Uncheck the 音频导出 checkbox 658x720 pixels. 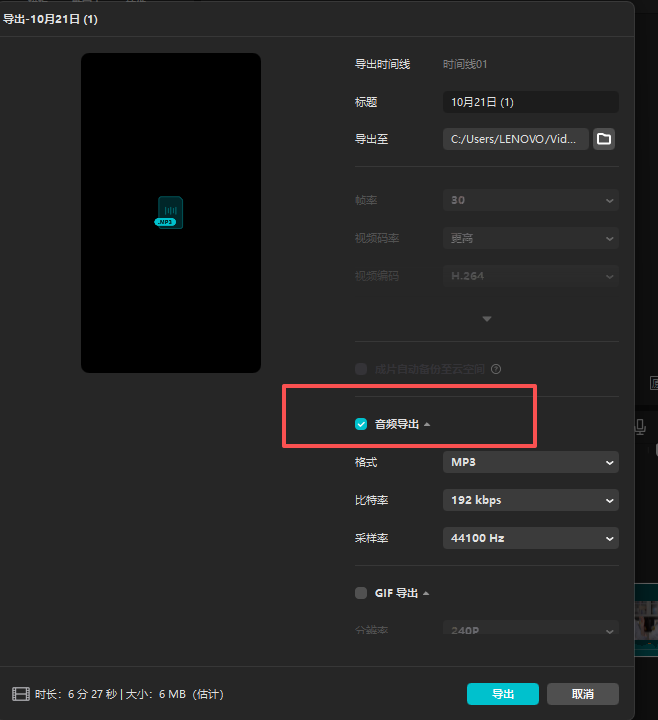(x=361, y=424)
